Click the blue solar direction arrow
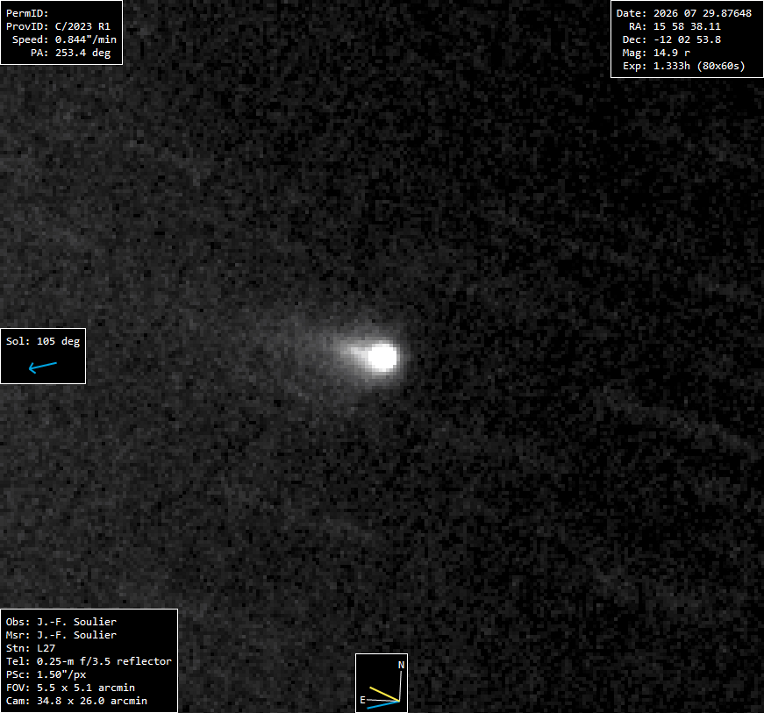This screenshot has width=764, height=713. click(43, 367)
